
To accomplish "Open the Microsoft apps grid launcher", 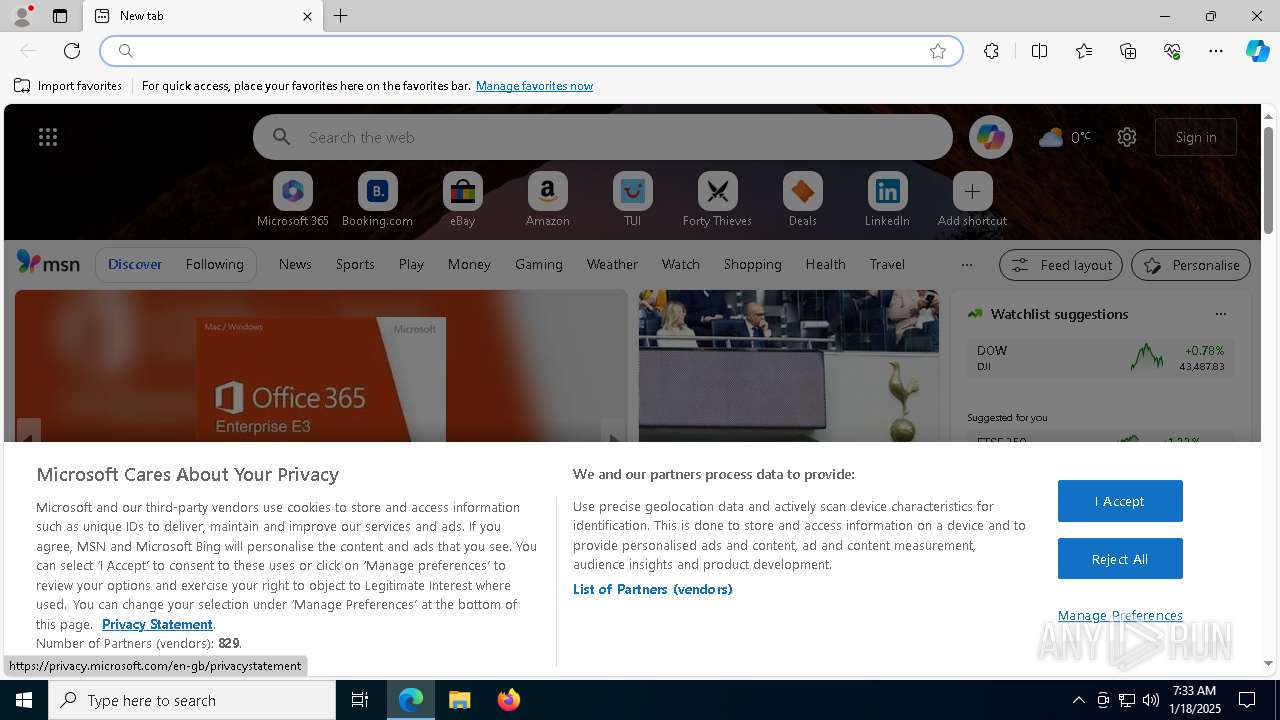I will (x=48, y=137).
